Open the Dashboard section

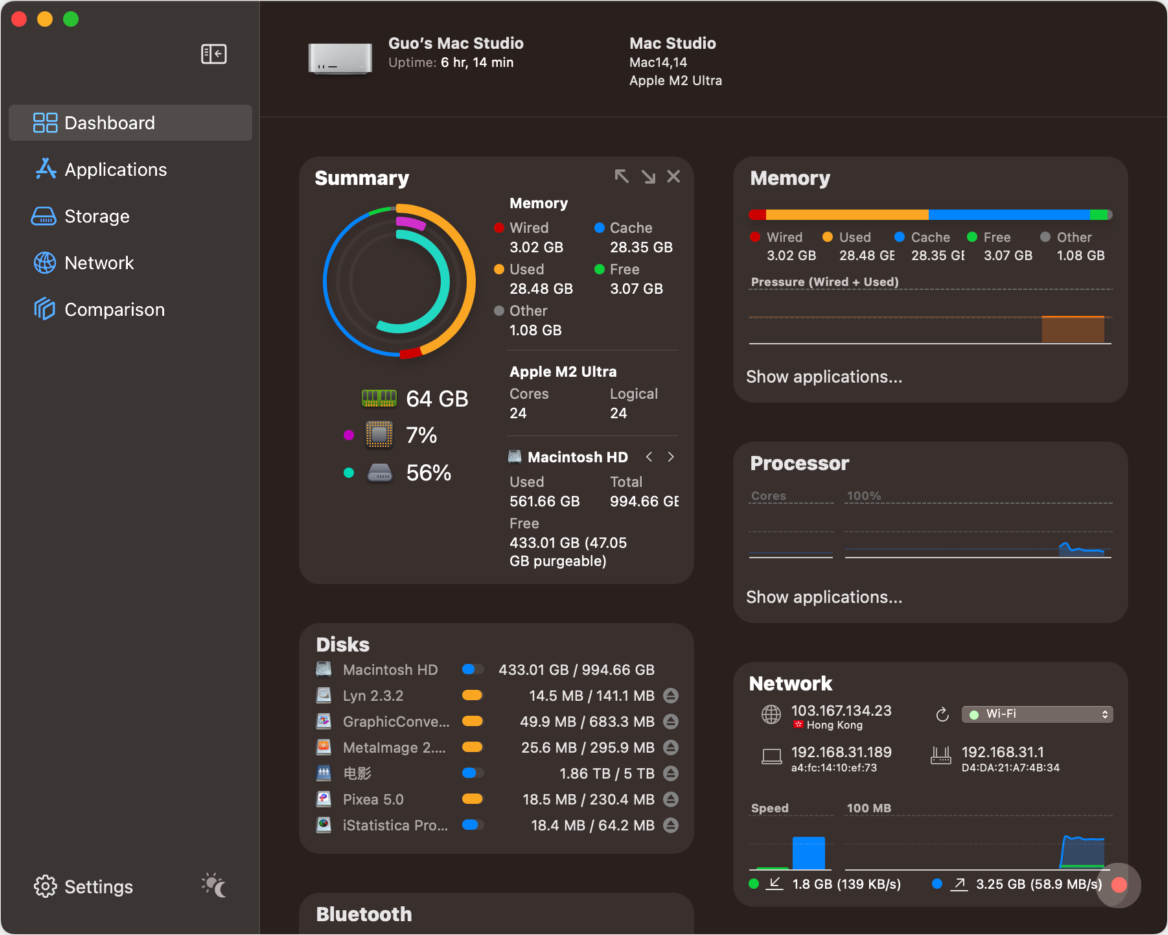[x=130, y=123]
